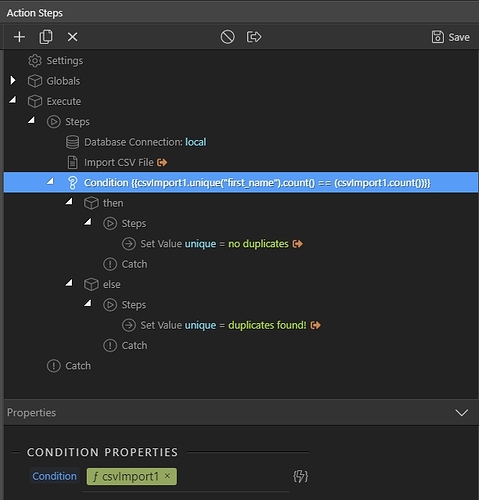Click the Action Steps panel title

[x=35, y=13]
